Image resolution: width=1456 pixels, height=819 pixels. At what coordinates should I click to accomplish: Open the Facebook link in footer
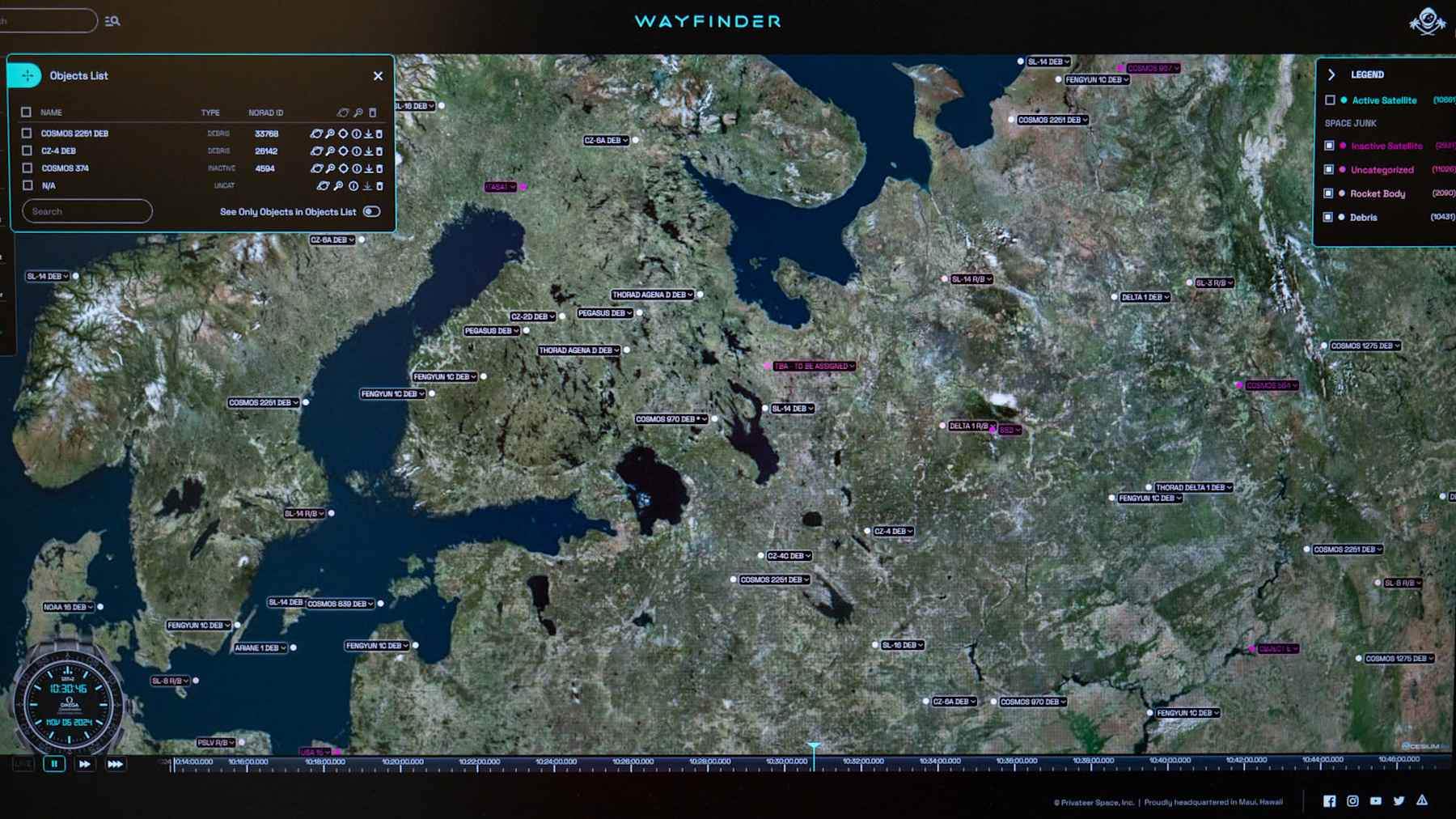(1329, 801)
